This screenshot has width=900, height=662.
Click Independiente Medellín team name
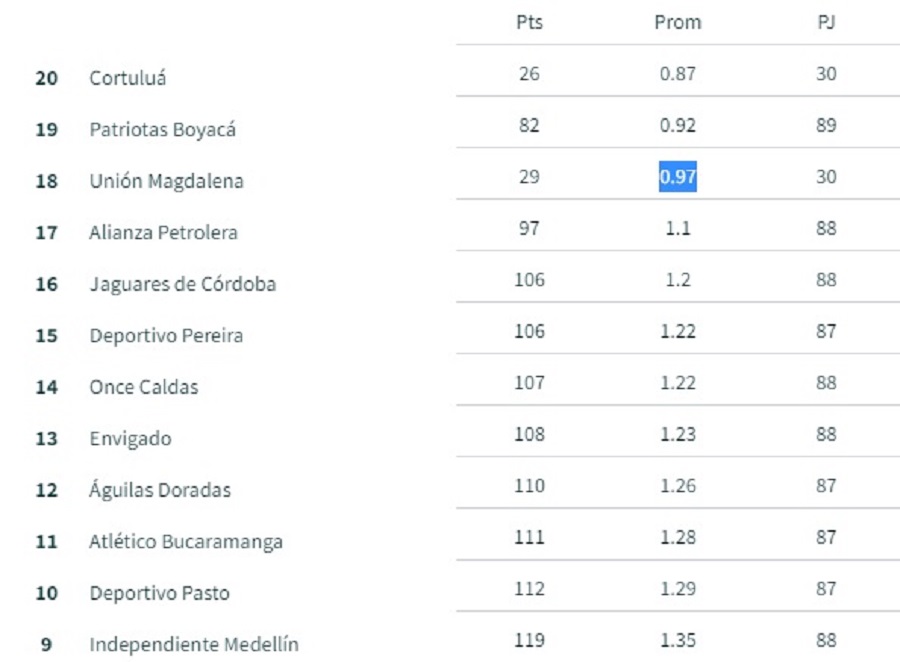coord(194,645)
